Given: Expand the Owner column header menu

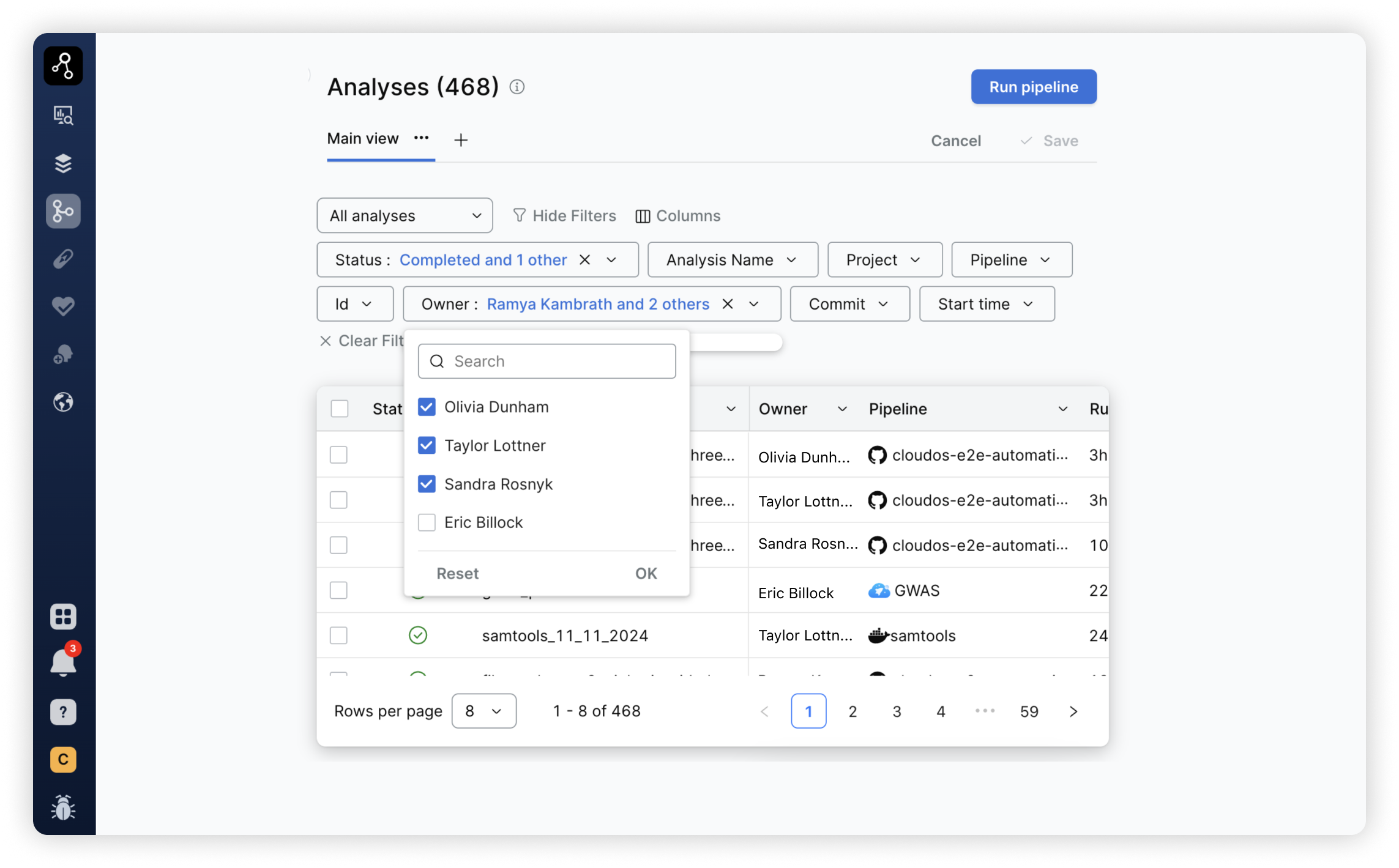Looking at the screenshot, I should coord(842,409).
